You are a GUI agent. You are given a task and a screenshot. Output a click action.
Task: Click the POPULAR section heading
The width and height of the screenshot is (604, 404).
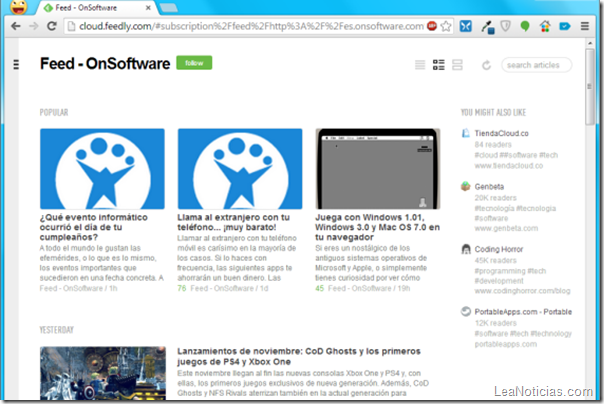coord(54,112)
